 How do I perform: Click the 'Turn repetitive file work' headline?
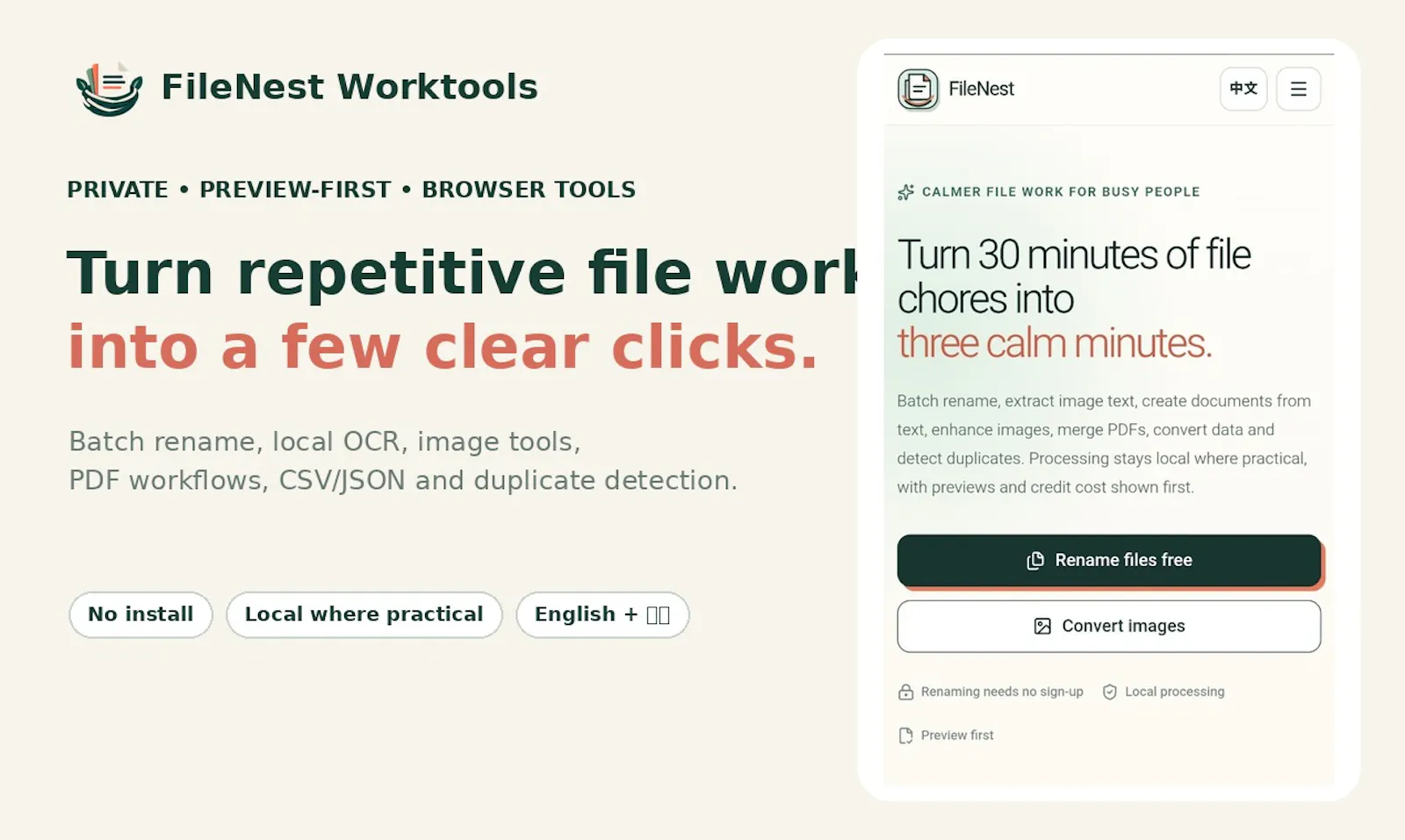(463, 273)
